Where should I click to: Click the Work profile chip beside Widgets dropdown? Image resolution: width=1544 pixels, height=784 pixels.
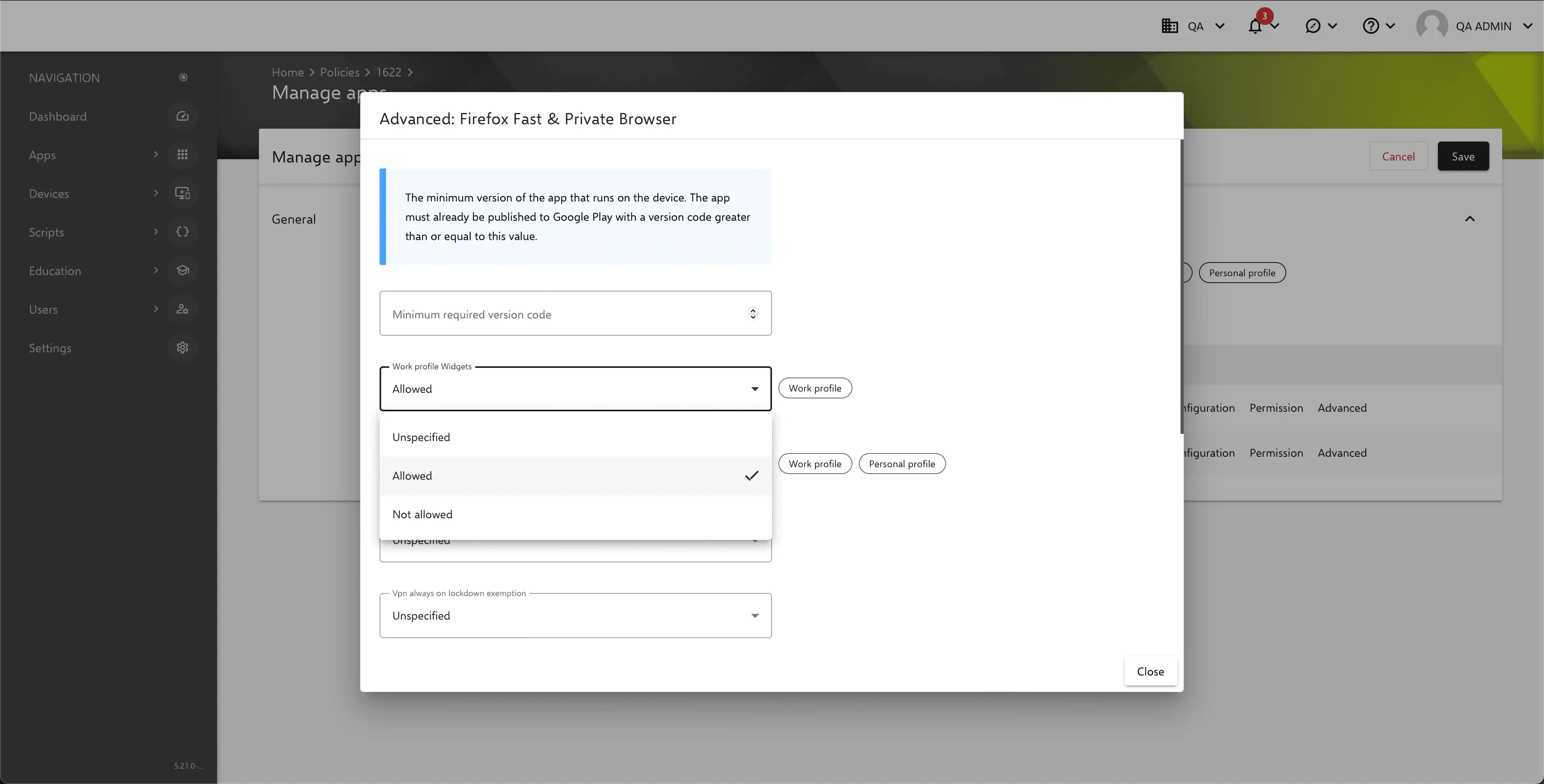tap(815, 388)
